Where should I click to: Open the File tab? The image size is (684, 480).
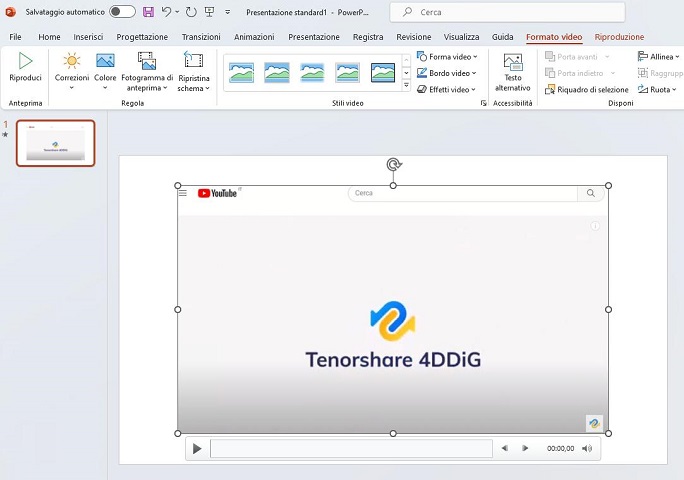click(x=15, y=37)
